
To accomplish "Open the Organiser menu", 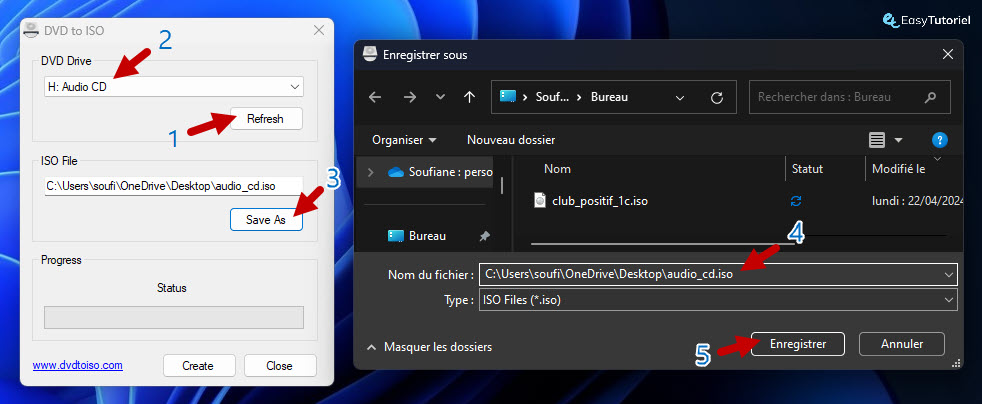I will tap(404, 140).
